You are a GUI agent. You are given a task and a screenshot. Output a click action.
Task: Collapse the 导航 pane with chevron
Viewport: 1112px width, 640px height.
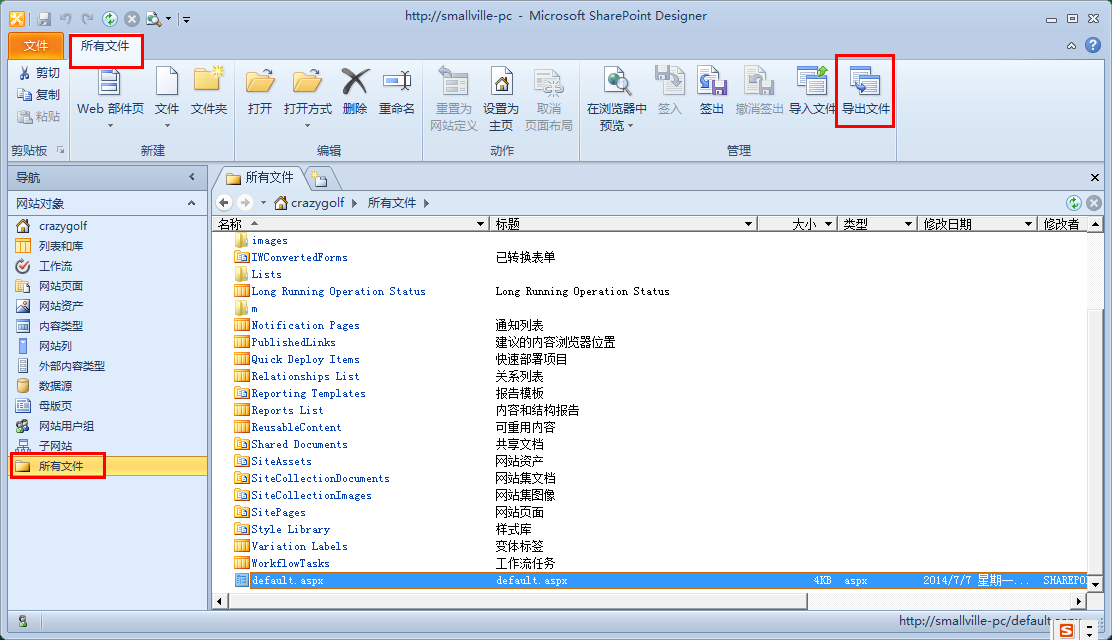pos(191,177)
